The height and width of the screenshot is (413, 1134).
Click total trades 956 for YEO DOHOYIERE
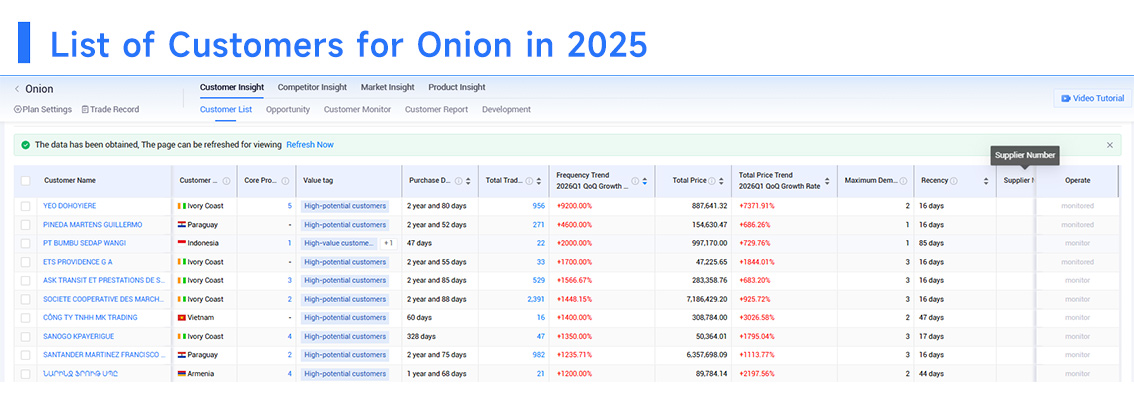[x=538, y=206]
